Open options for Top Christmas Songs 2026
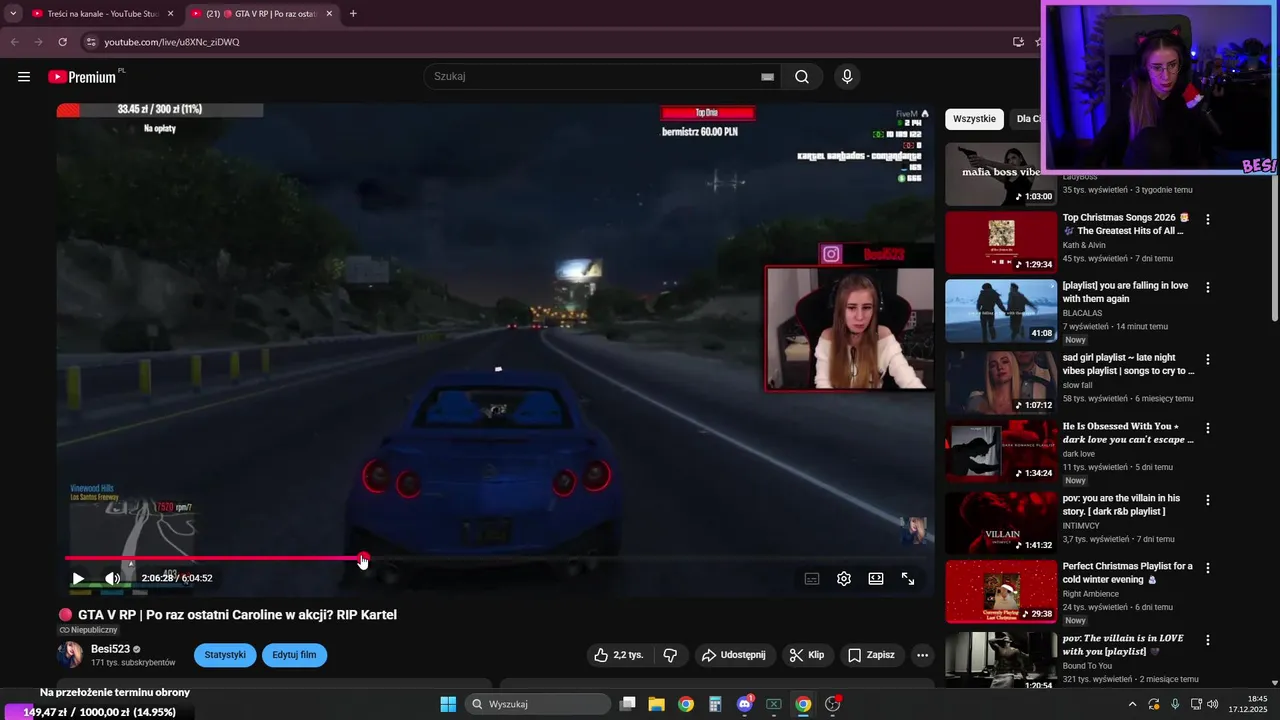This screenshot has height=720, width=1280. click(1208, 219)
